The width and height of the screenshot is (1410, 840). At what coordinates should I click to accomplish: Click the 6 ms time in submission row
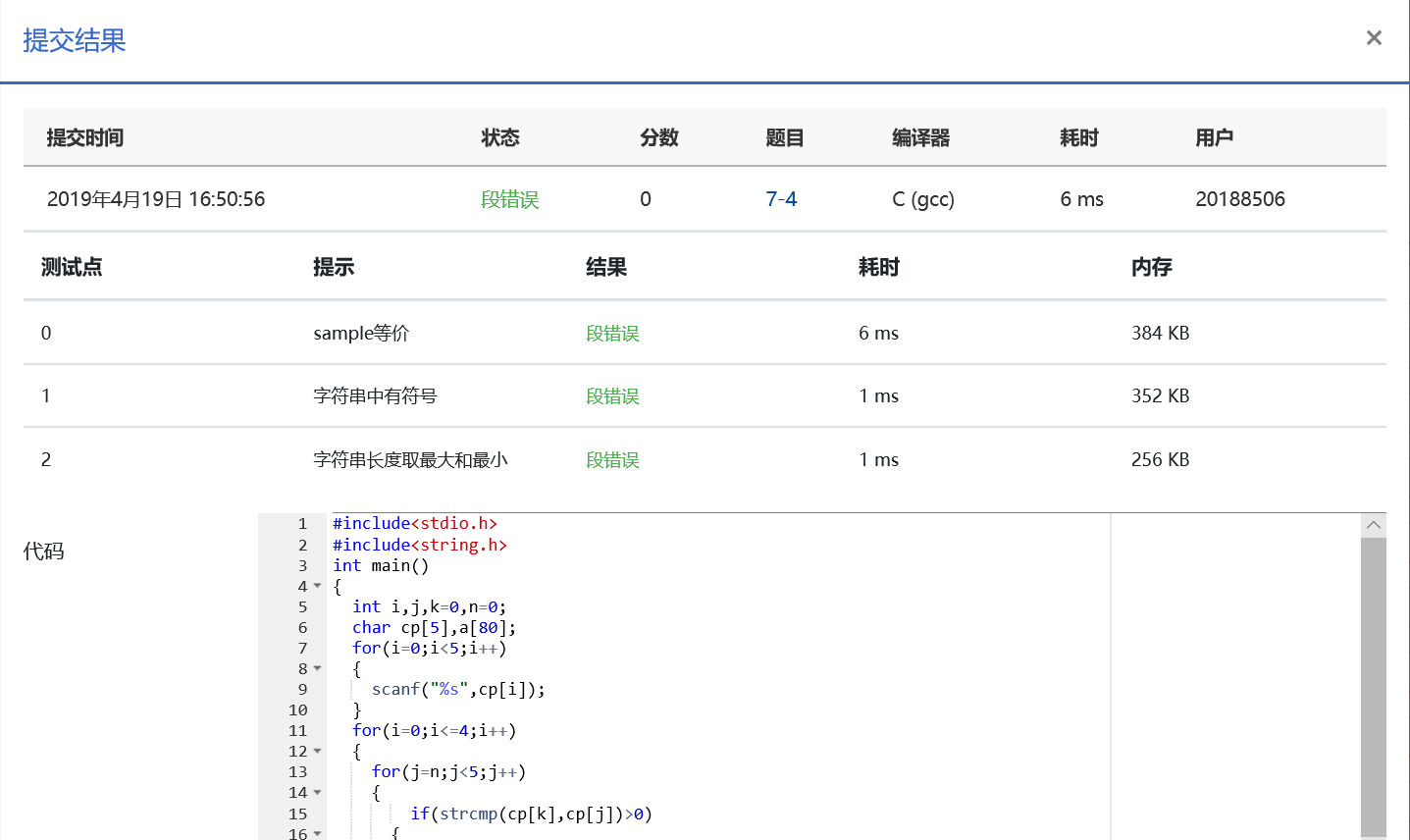(1081, 199)
